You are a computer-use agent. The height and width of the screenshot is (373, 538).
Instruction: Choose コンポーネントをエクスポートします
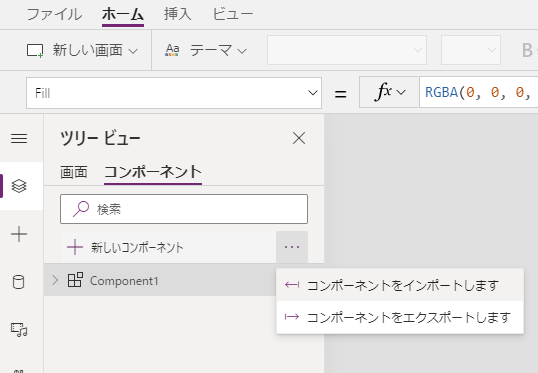tap(400, 317)
